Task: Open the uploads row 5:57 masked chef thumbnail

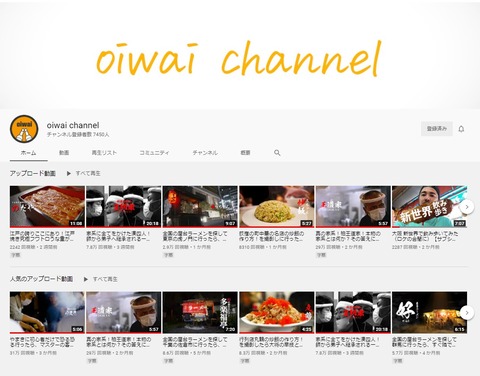Action: pos(353,207)
